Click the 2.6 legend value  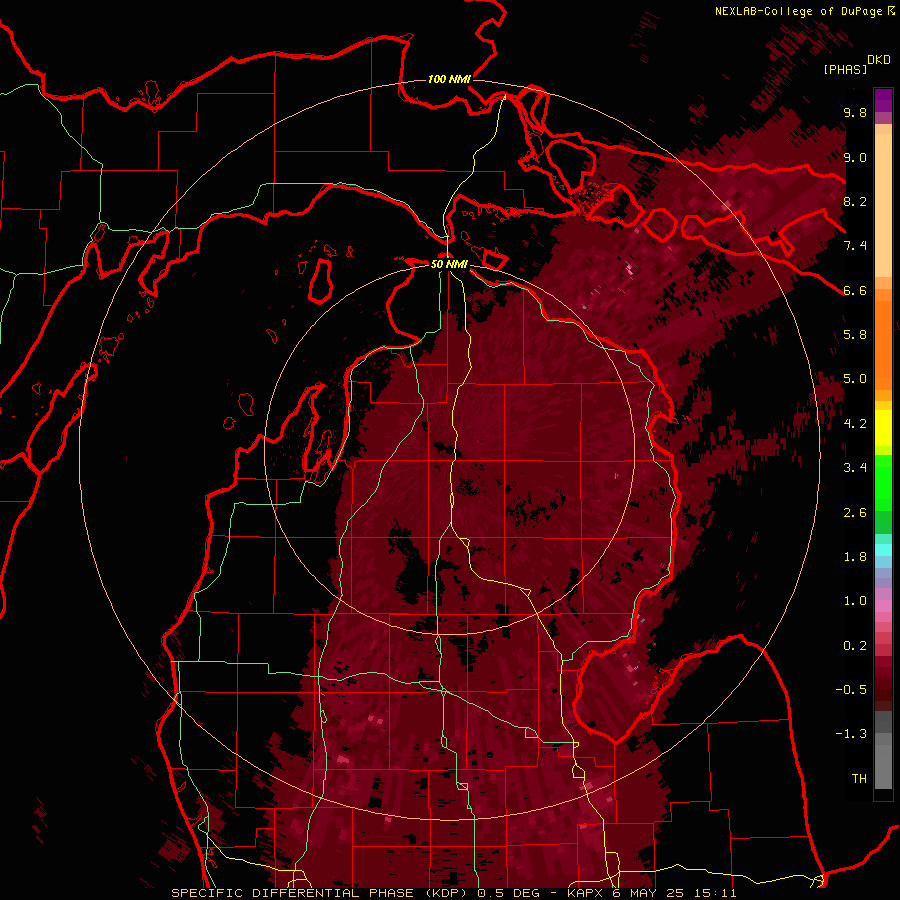855,513
